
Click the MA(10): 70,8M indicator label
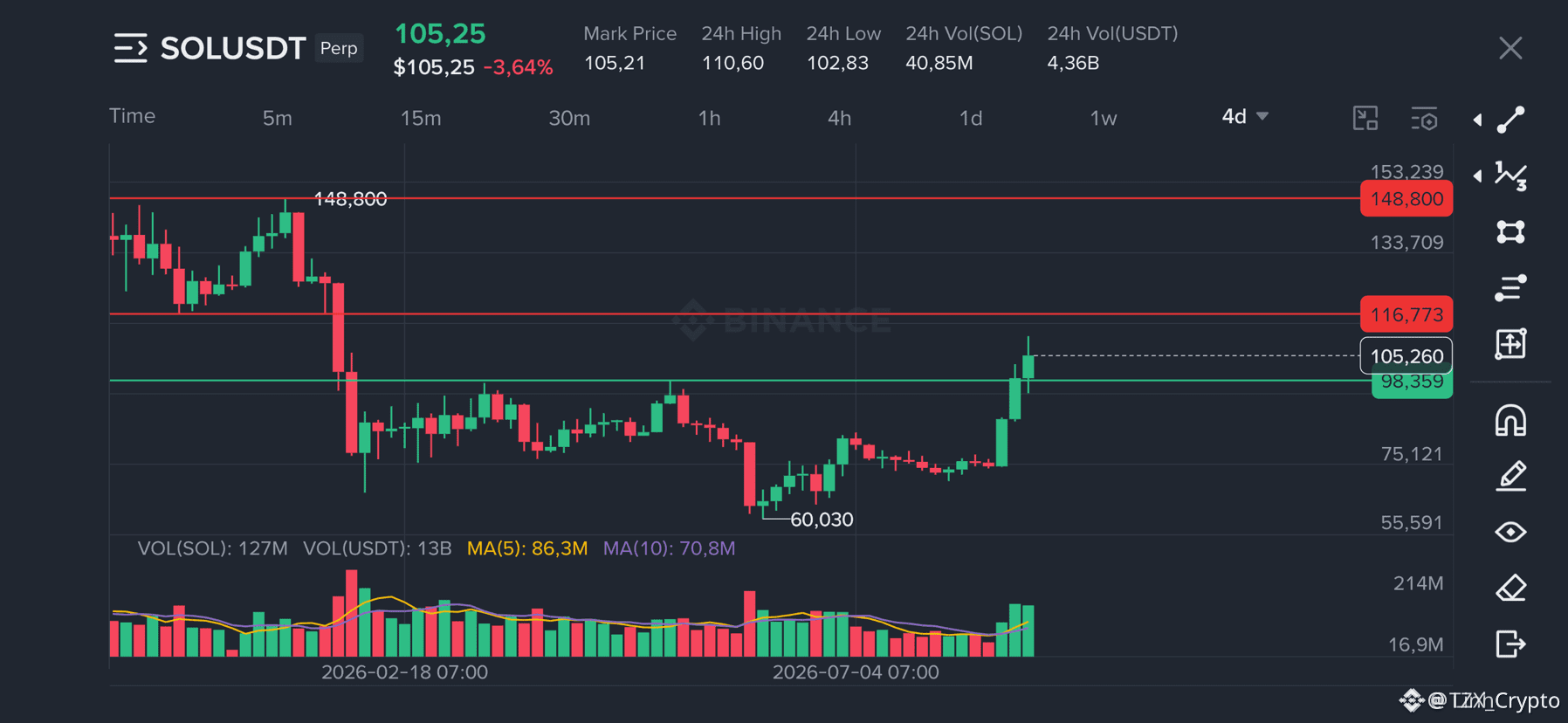point(670,548)
